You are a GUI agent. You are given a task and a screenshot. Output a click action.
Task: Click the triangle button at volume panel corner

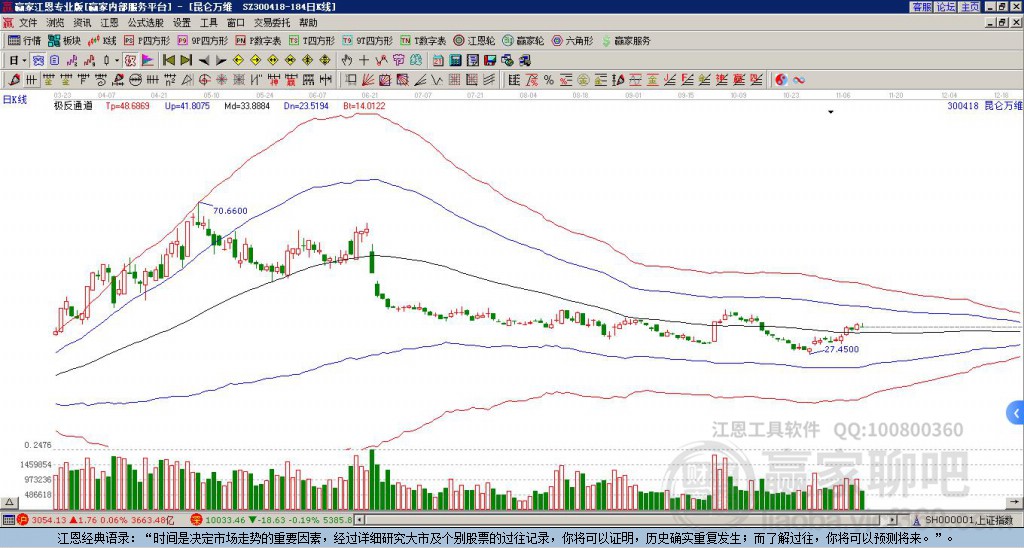coord(9,502)
